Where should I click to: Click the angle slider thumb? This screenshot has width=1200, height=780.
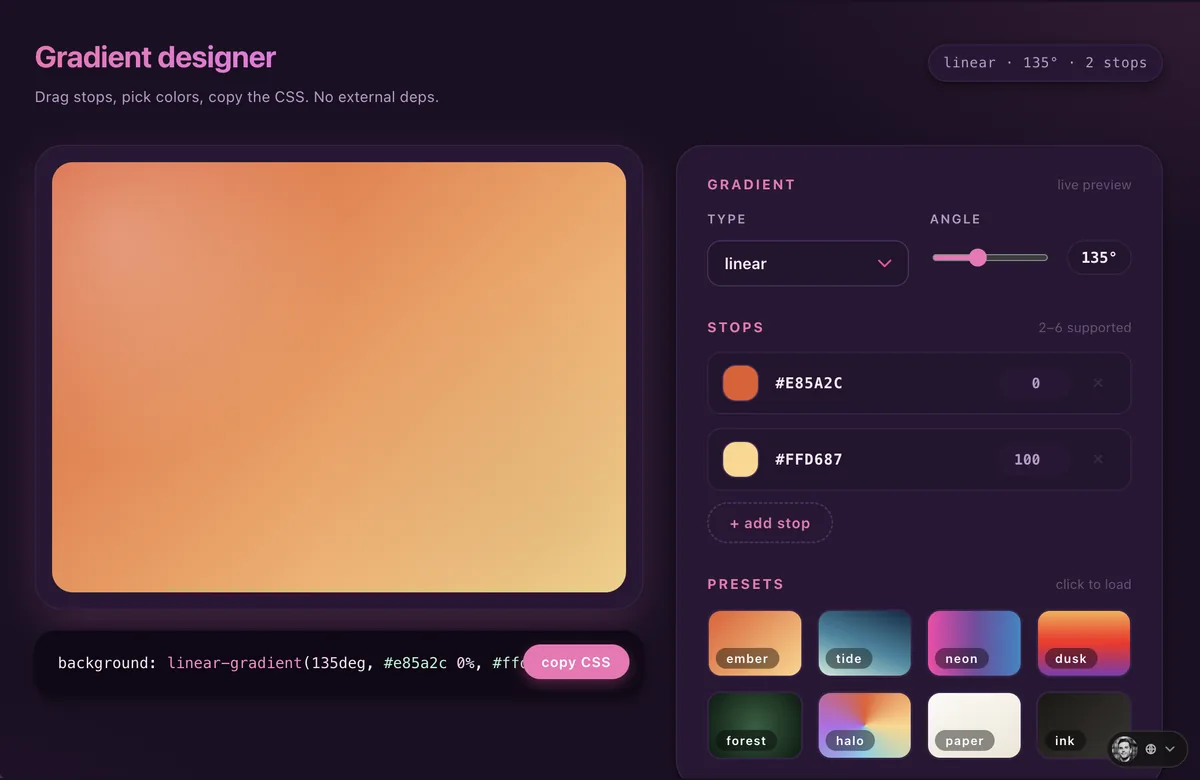[978, 258]
